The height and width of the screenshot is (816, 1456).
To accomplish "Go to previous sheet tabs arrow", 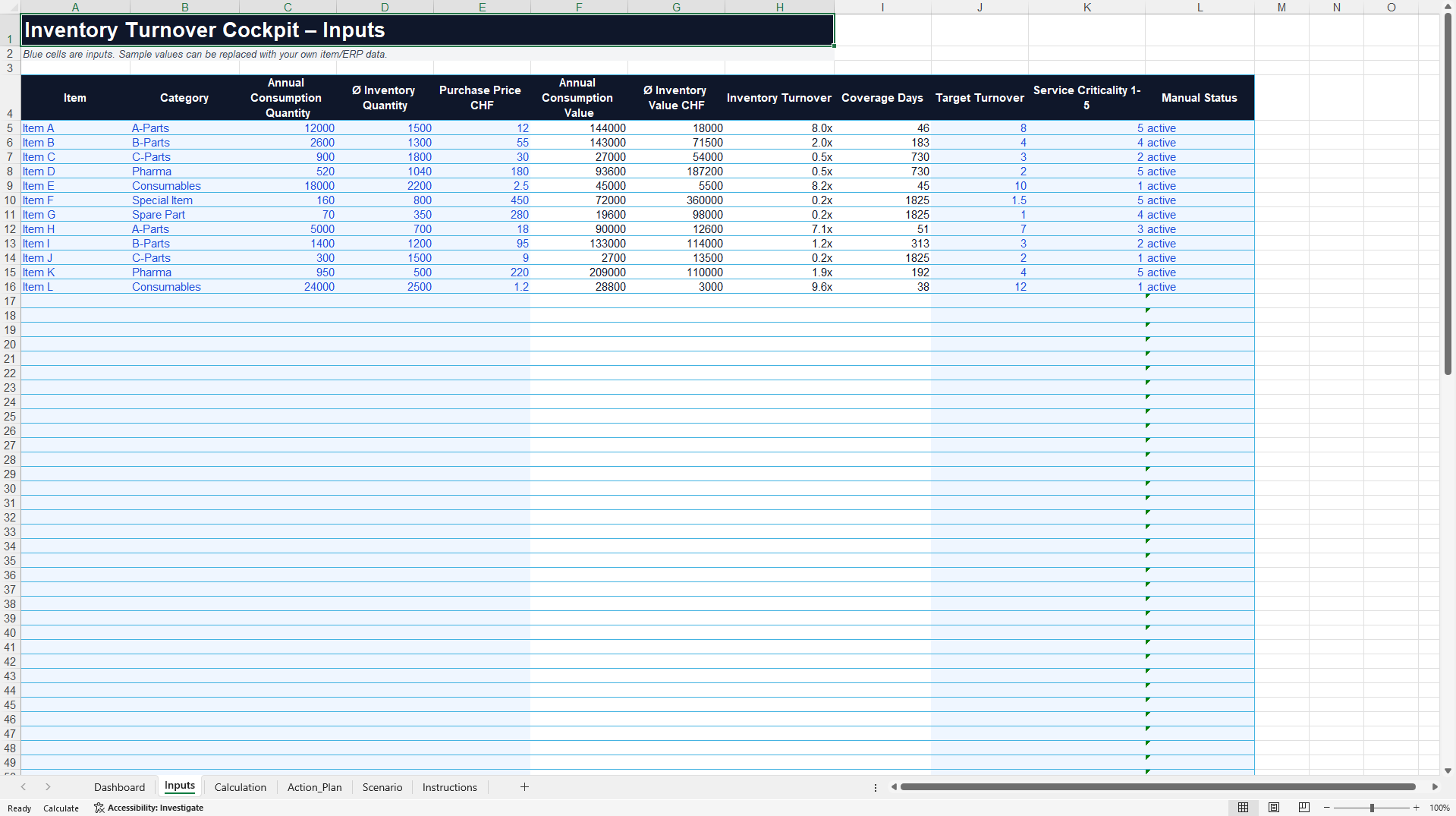I will (24, 787).
